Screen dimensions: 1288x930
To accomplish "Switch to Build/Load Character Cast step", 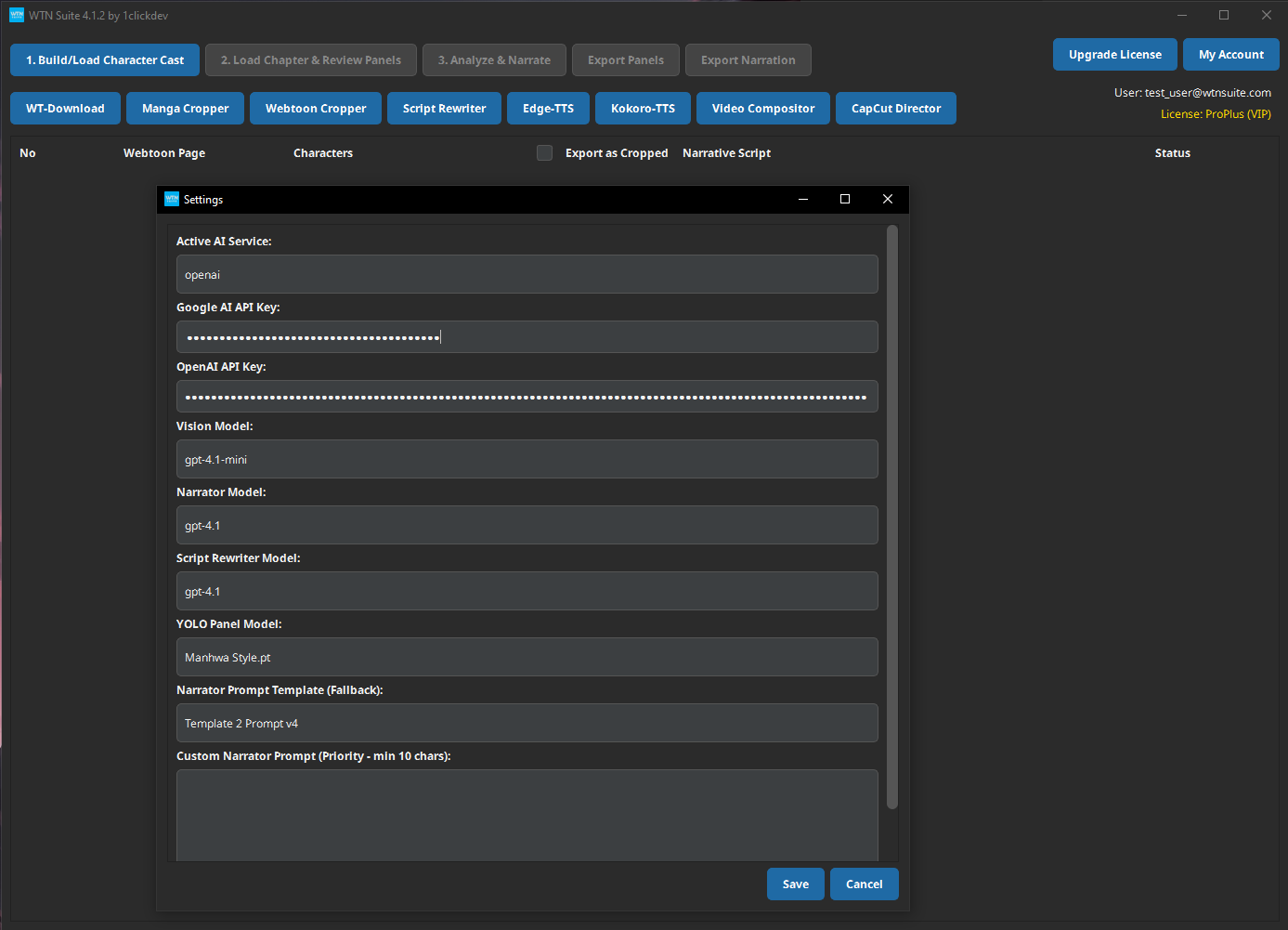I will [104, 59].
